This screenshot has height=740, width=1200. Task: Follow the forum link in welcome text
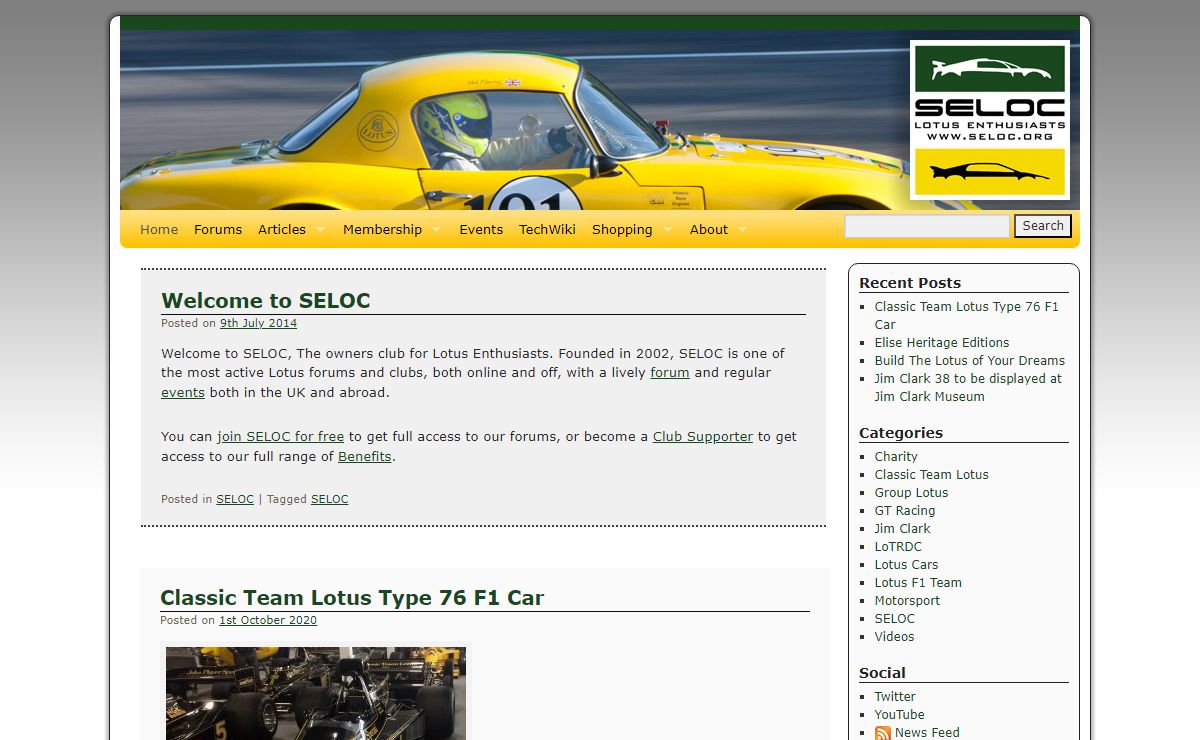pyautogui.click(x=670, y=372)
